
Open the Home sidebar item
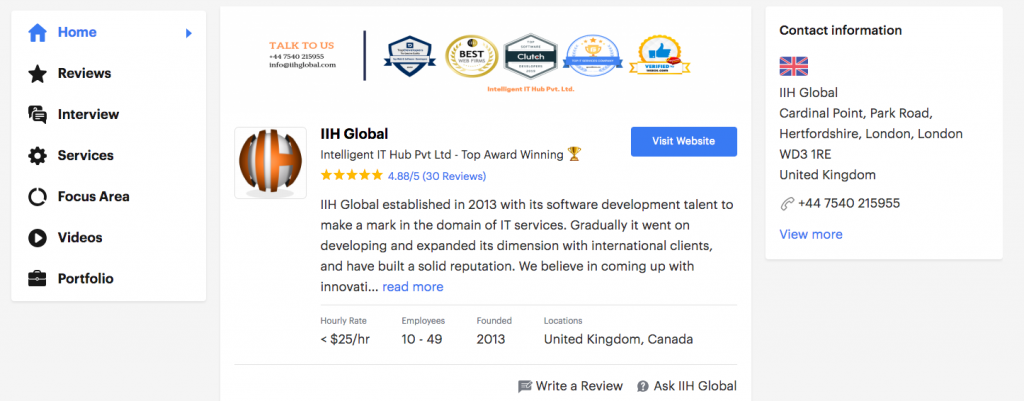108,33
